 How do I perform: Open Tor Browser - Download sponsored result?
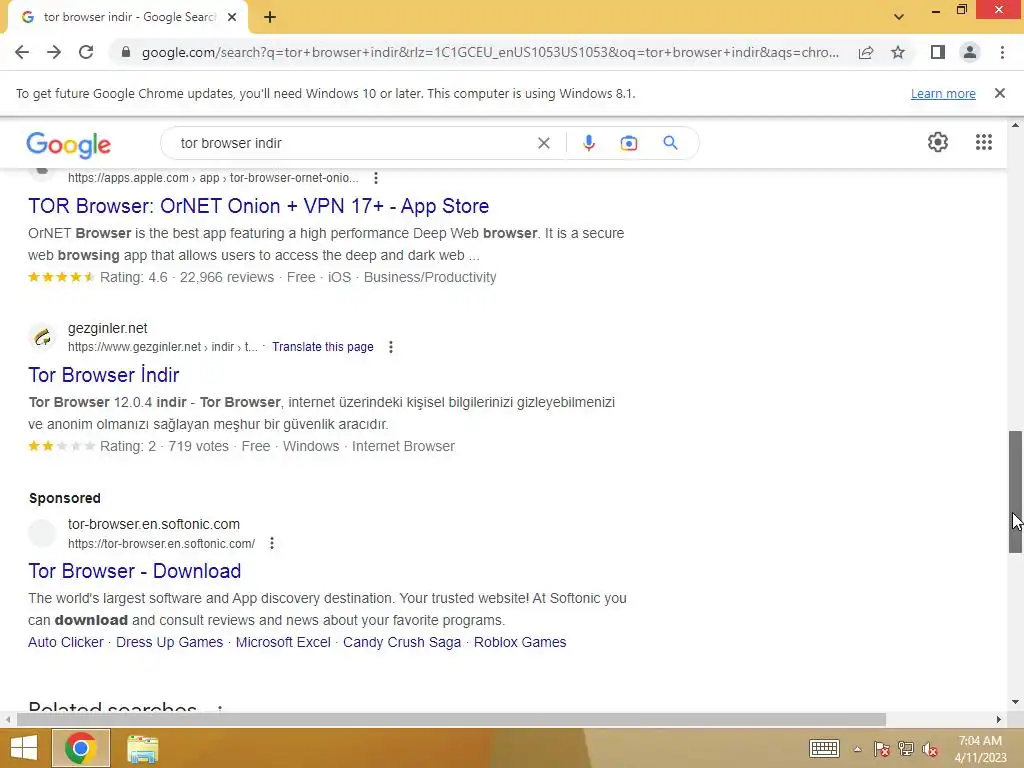pyautogui.click(x=135, y=571)
